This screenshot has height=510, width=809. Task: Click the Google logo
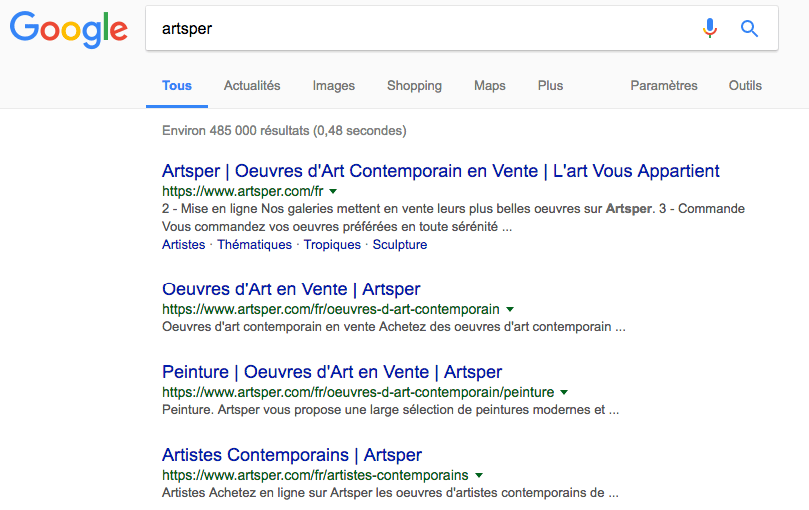69,30
